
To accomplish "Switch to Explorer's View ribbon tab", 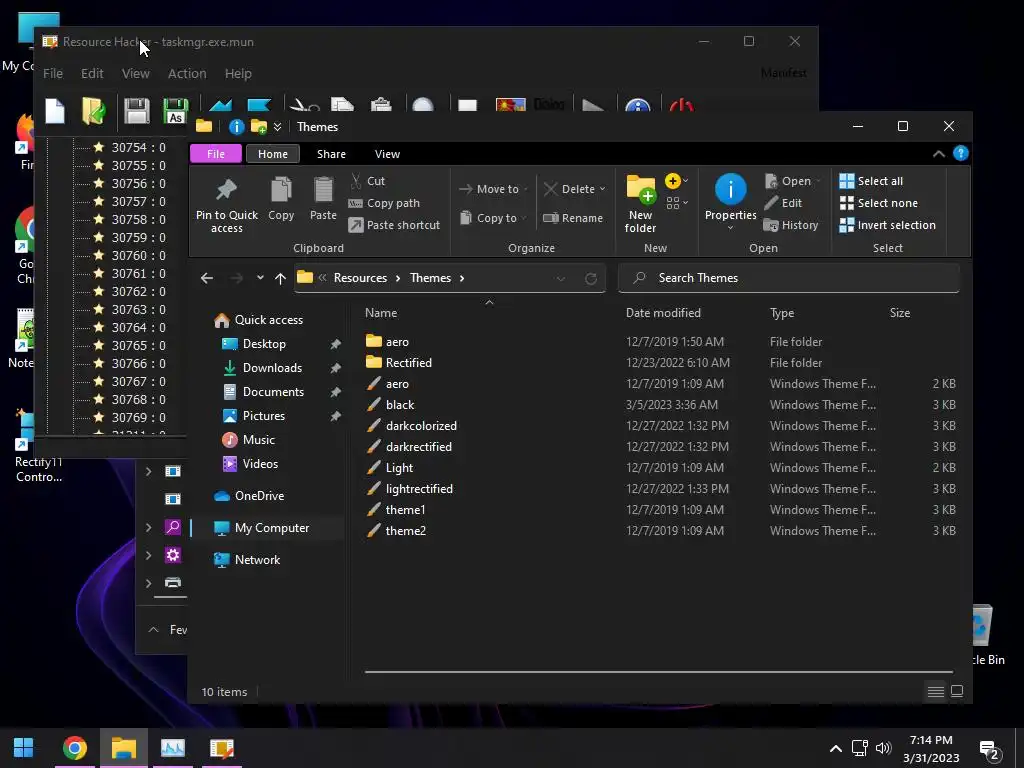I will coord(387,154).
